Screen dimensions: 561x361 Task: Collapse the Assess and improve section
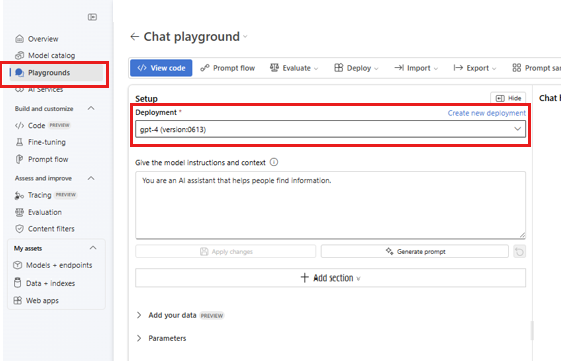[x=91, y=178]
